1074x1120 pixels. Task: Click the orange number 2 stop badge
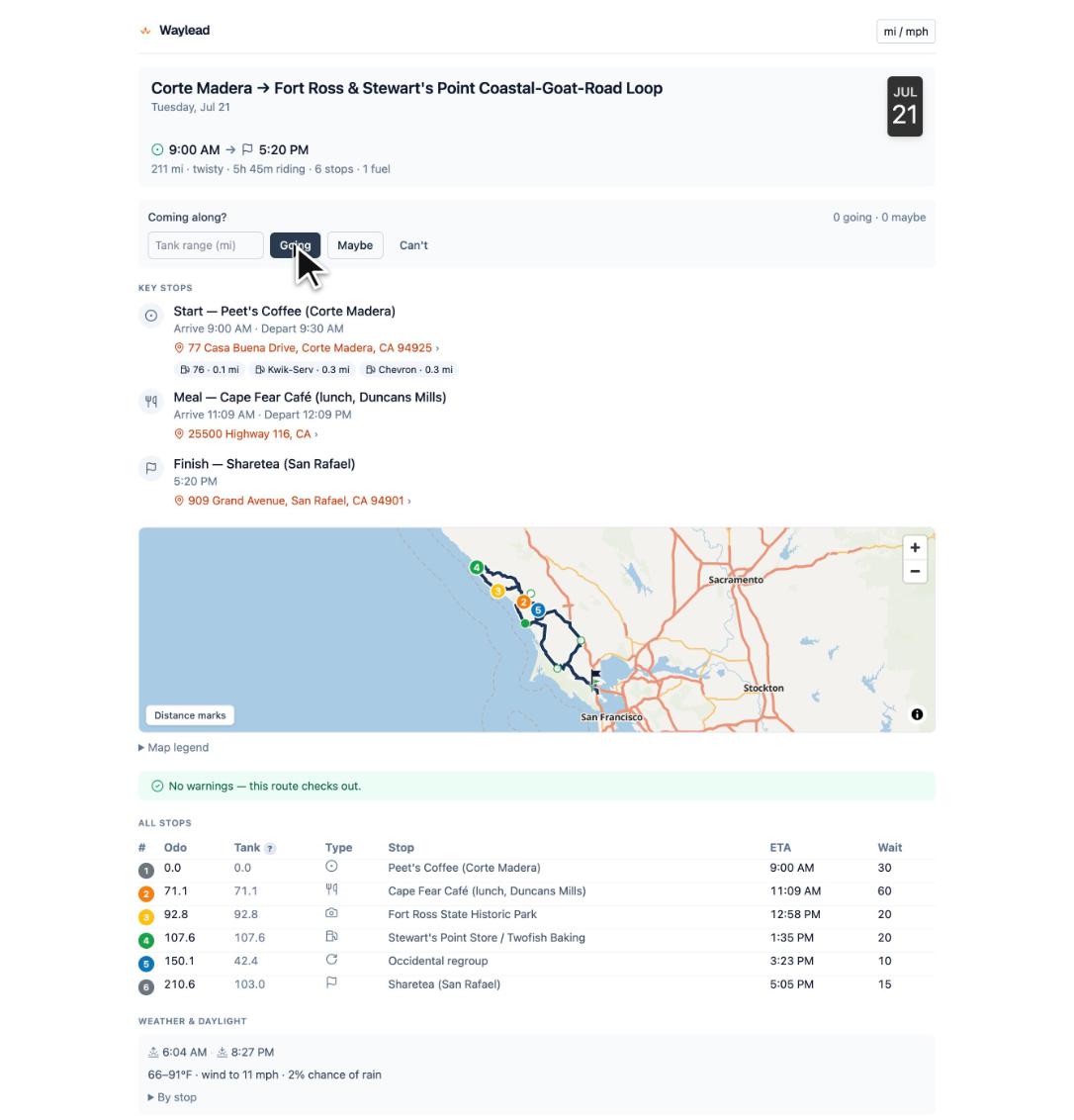[x=145, y=894]
